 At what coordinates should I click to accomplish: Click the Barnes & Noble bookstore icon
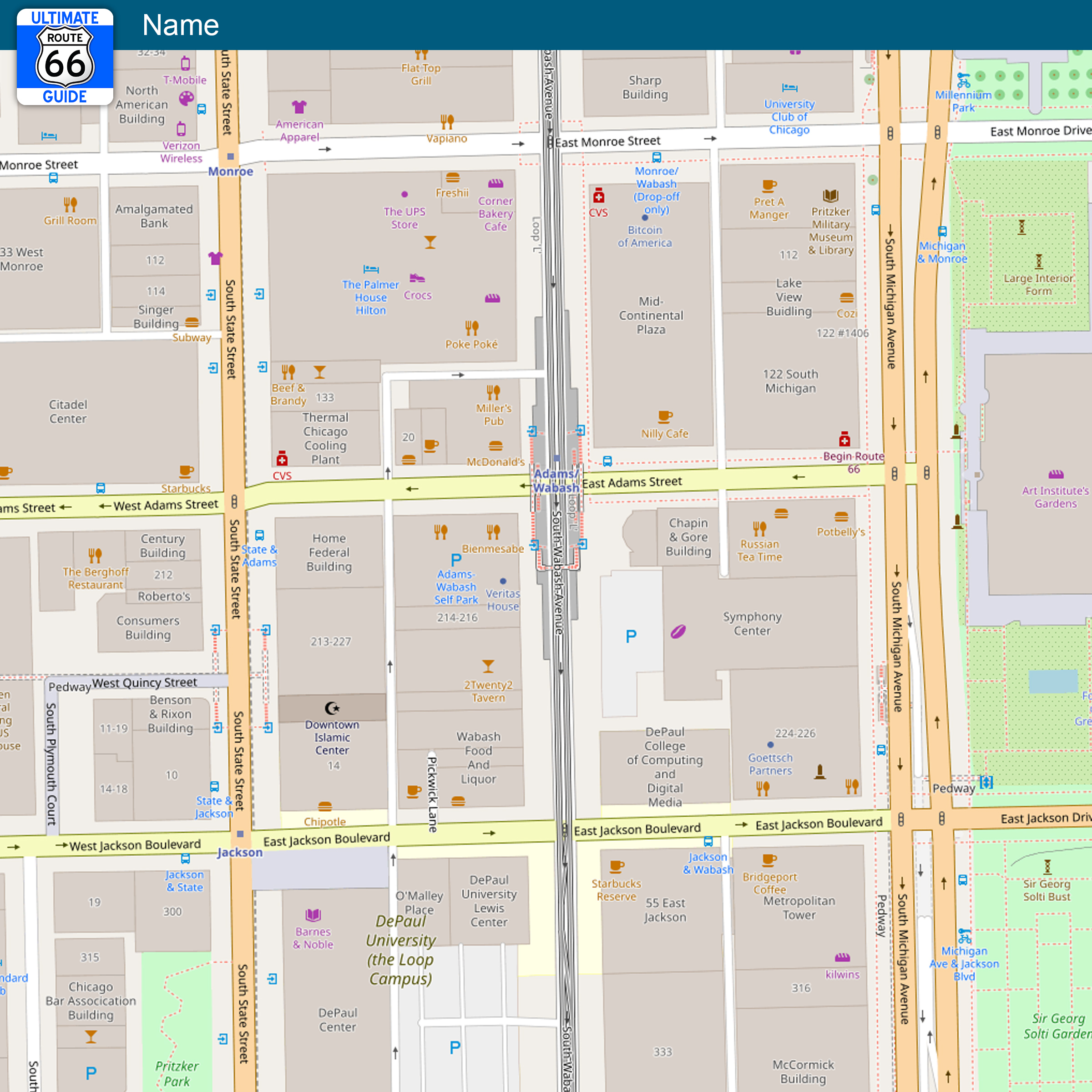tap(313, 915)
